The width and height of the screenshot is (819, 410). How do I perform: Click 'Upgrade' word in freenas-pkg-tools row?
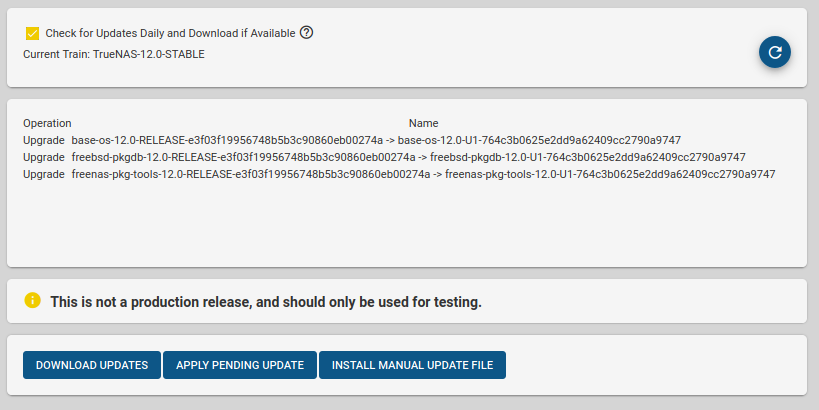(44, 174)
